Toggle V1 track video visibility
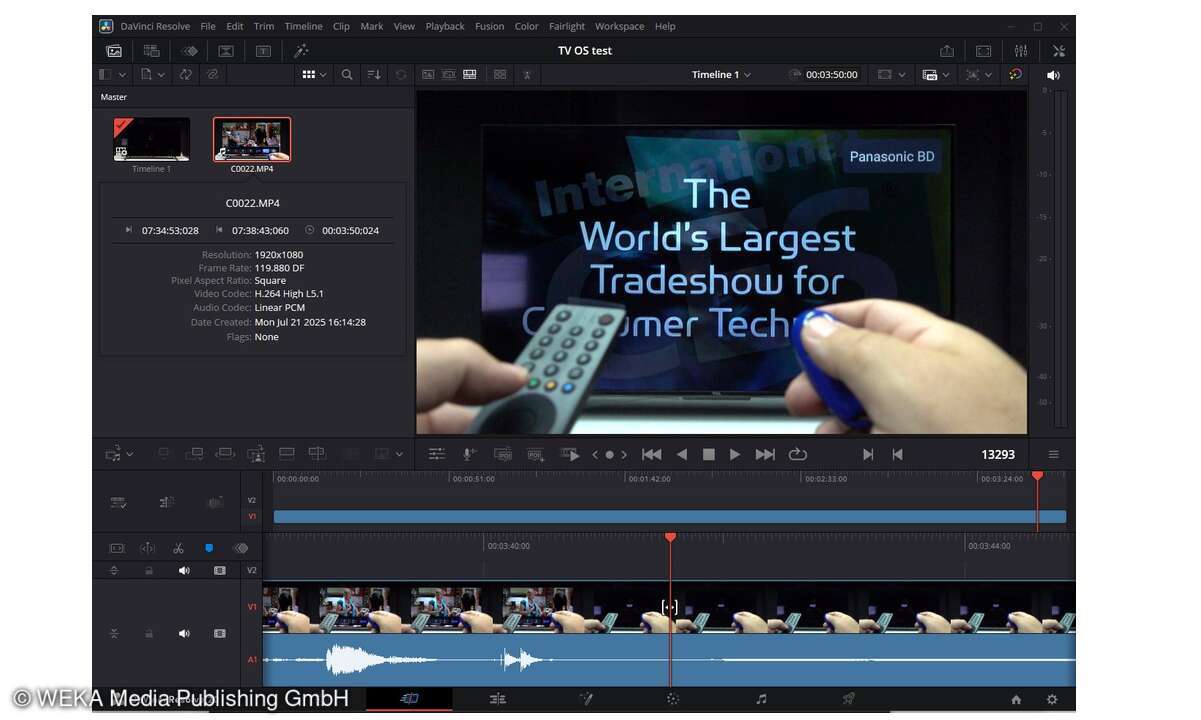 pyautogui.click(x=220, y=633)
